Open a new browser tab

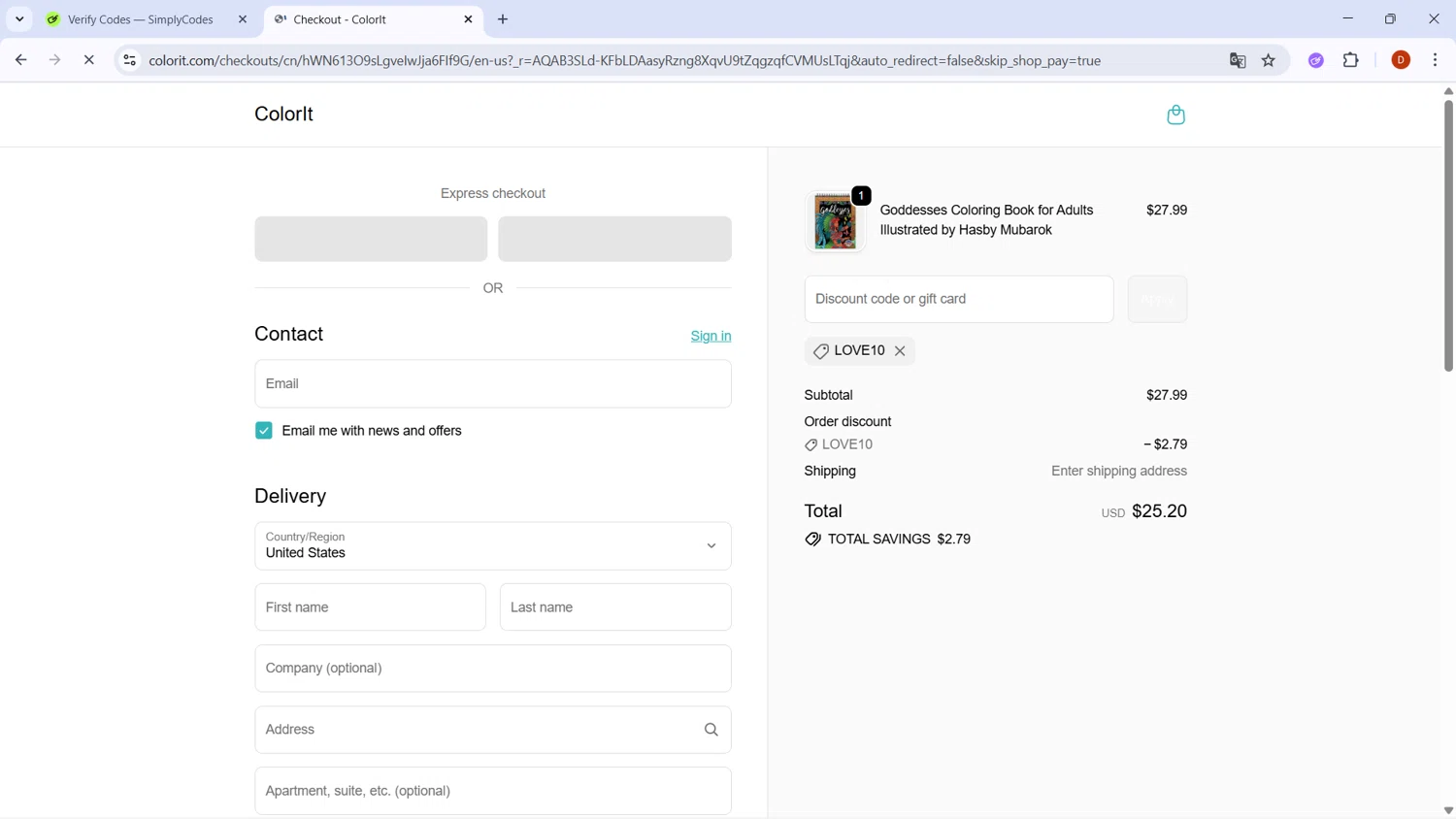click(x=503, y=19)
